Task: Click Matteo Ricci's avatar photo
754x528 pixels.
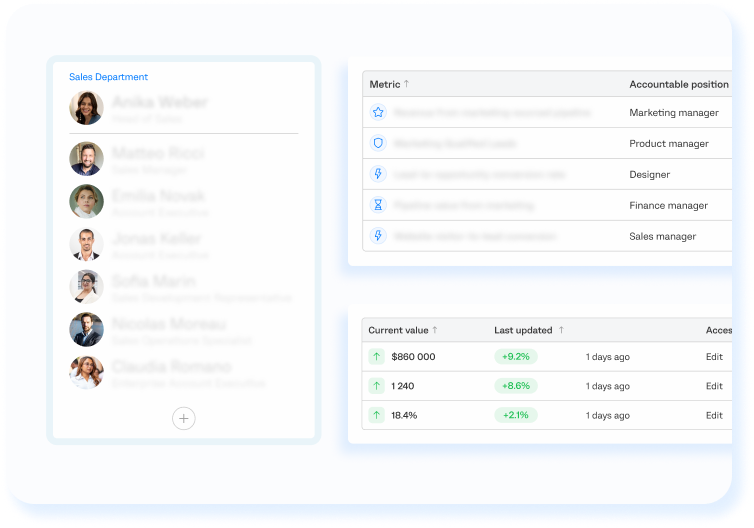Action: pos(87,159)
